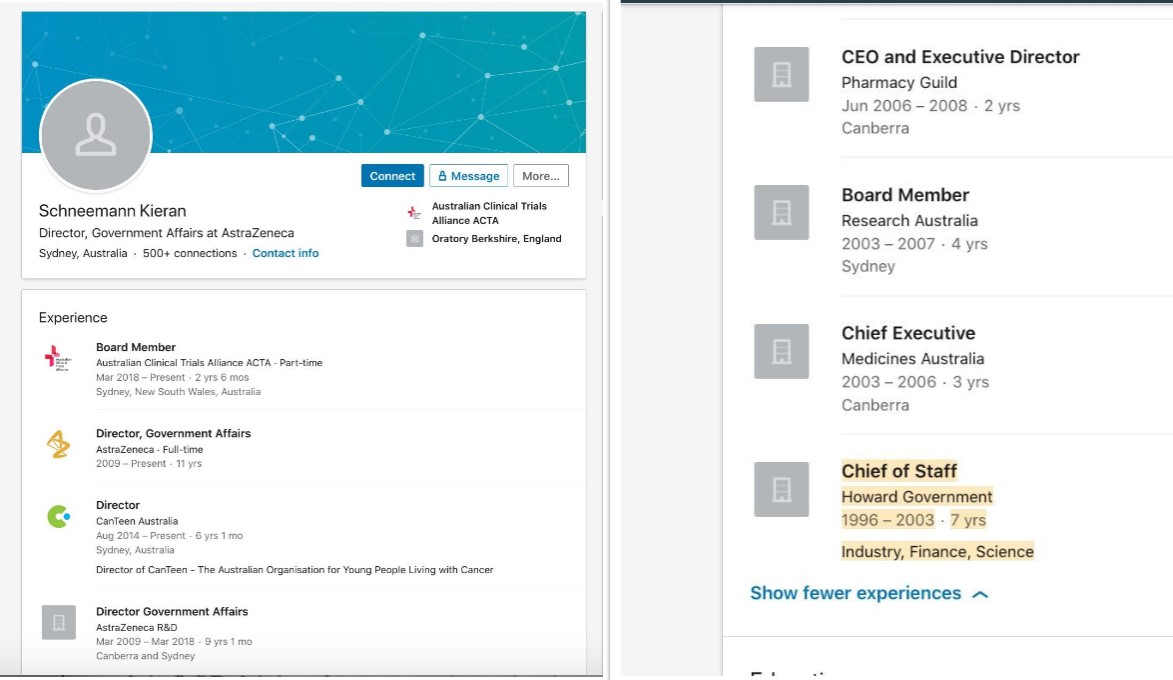Click 1996 – 2003 highlighted date range
The width and height of the screenshot is (1173, 680).
[888, 520]
